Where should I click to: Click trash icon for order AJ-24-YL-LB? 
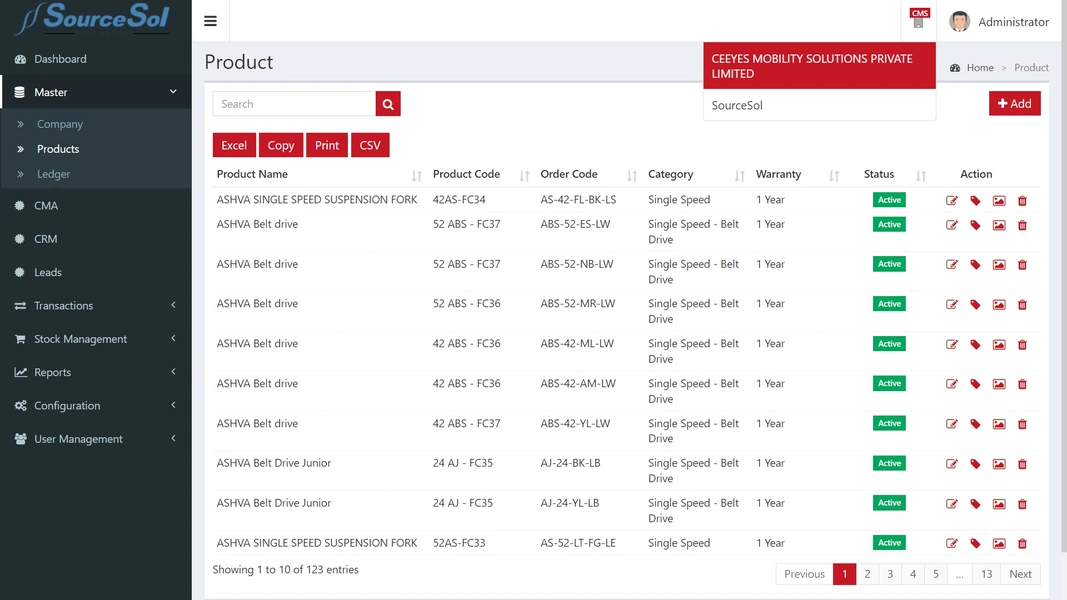click(1022, 504)
